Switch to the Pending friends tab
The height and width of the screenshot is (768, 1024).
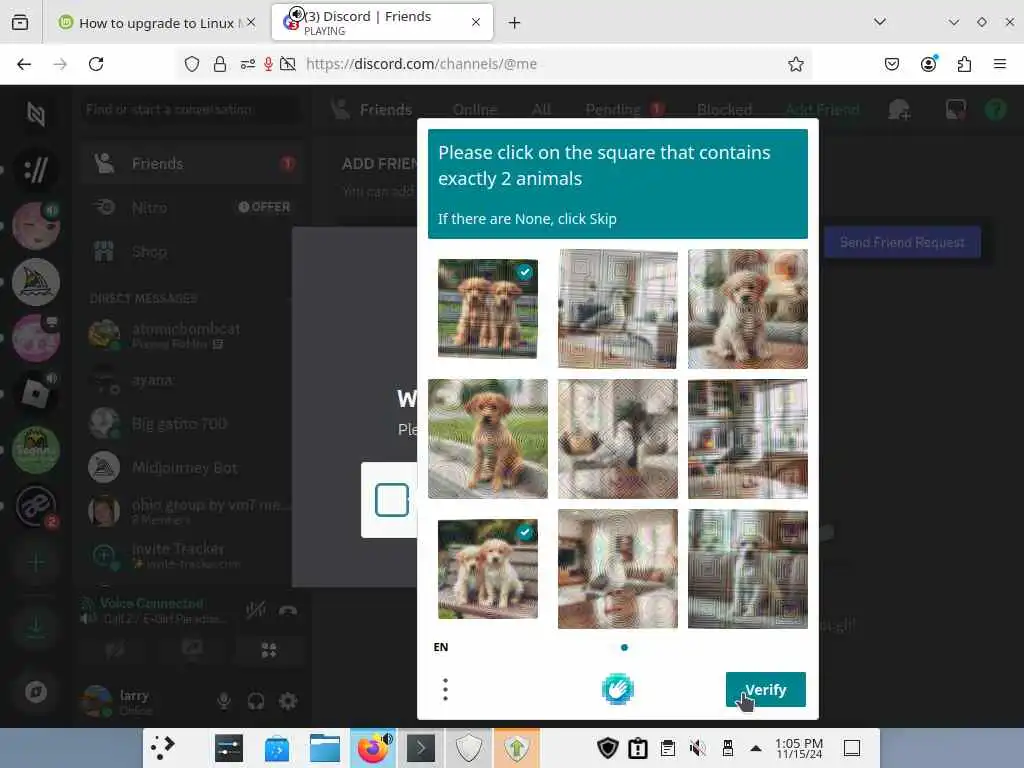pyautogui.click(x=624, y=110)
